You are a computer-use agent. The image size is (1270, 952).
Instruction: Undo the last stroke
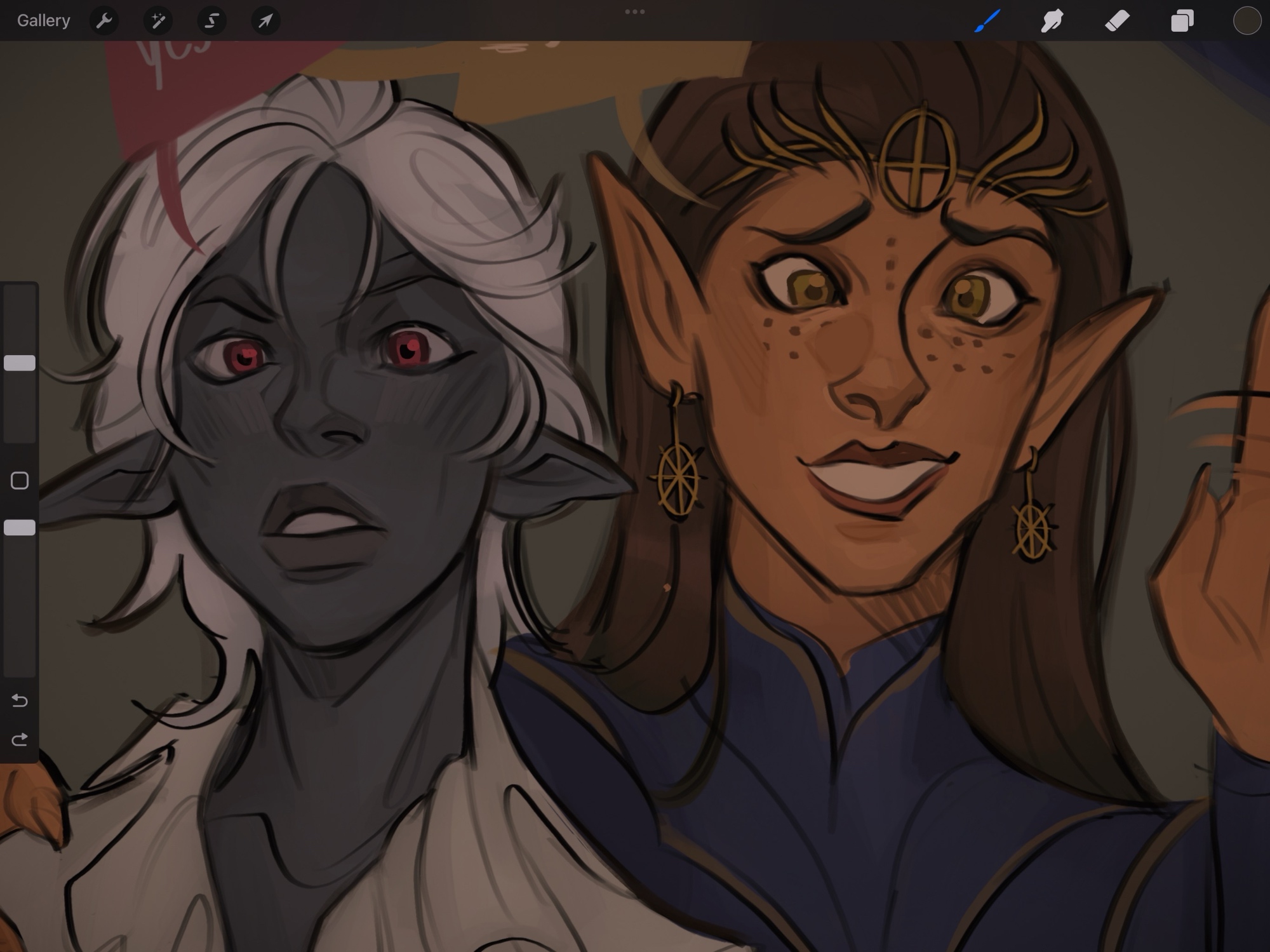(x=20, y=701)
